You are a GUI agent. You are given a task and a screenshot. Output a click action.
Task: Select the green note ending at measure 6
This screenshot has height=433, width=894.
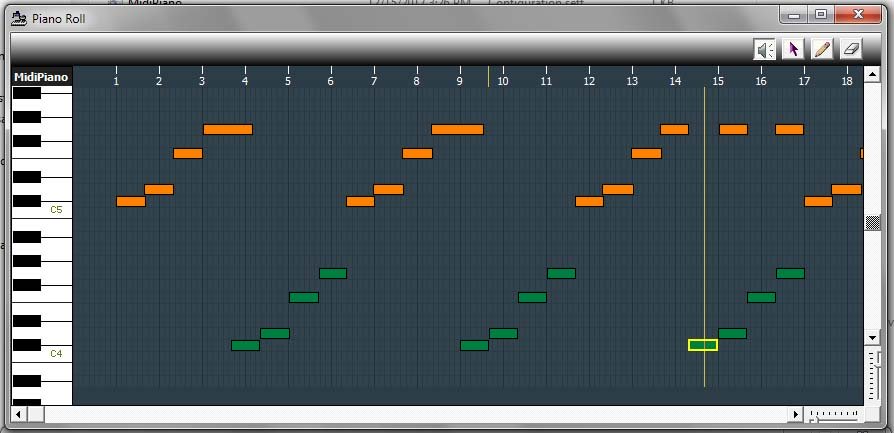(x=333, y=273)
